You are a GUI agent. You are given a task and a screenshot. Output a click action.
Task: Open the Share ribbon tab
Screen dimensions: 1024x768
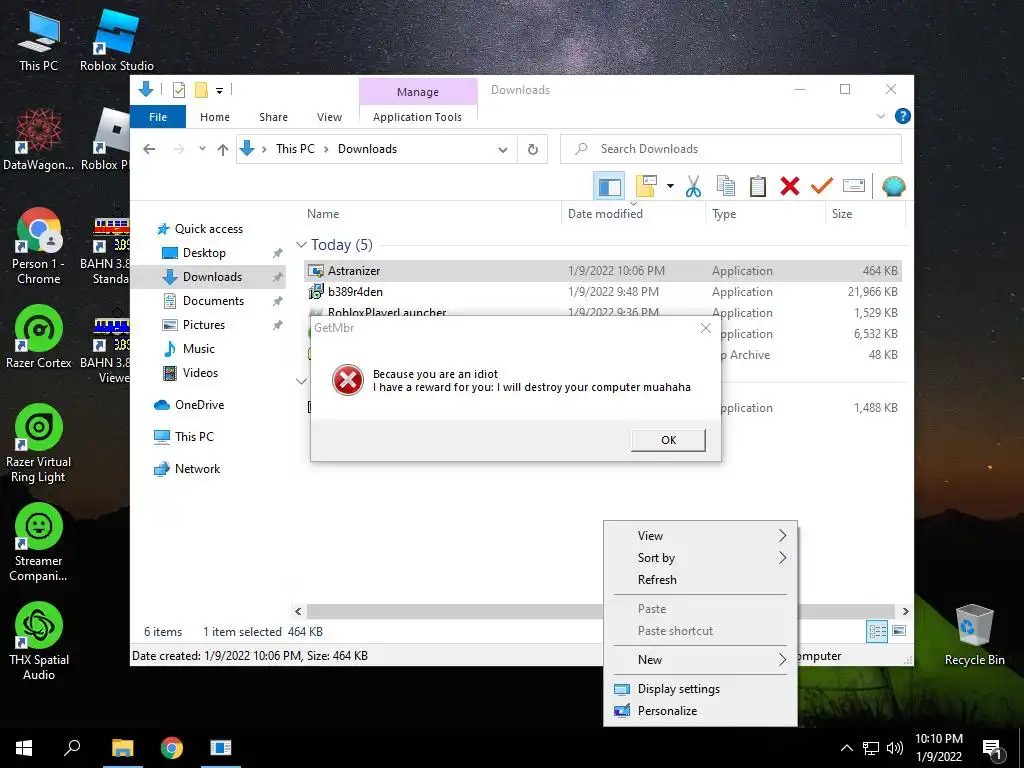coord(273,117)
